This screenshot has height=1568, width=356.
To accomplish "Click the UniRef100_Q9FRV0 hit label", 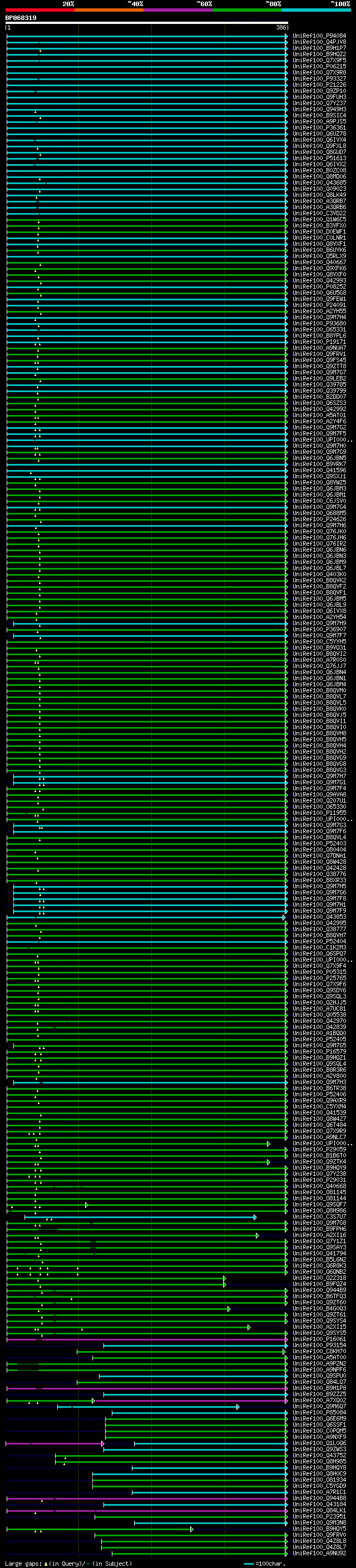I will [319, 1535].
